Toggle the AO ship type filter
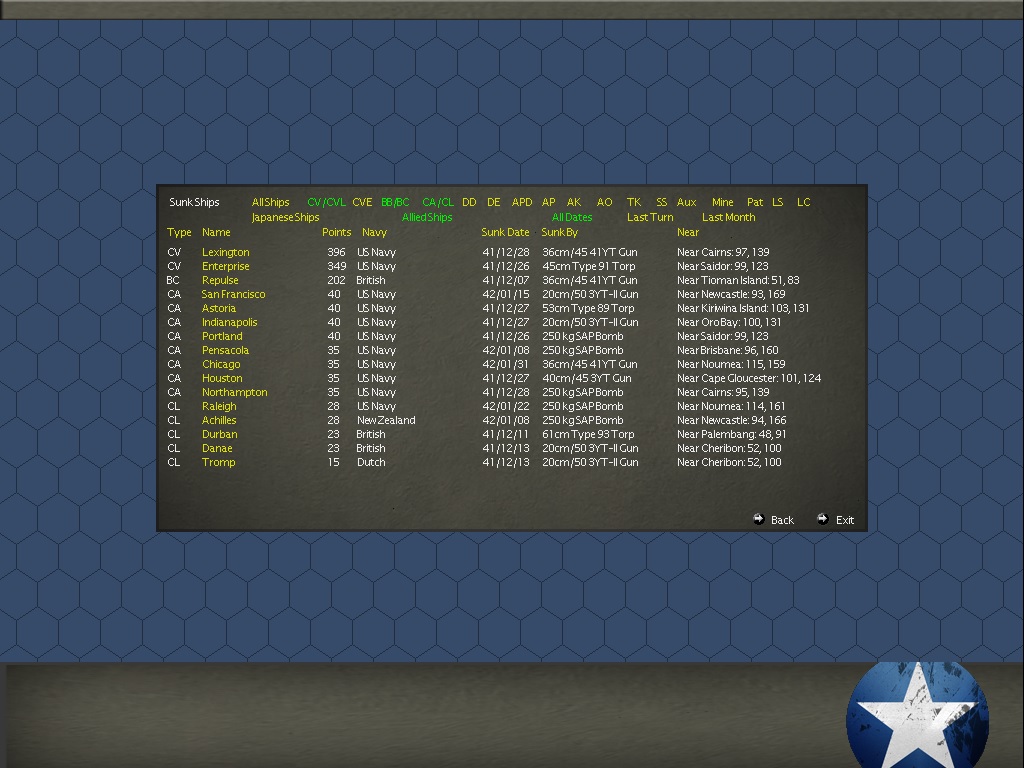Screen dimensions: 1024x768 [605, 202]
